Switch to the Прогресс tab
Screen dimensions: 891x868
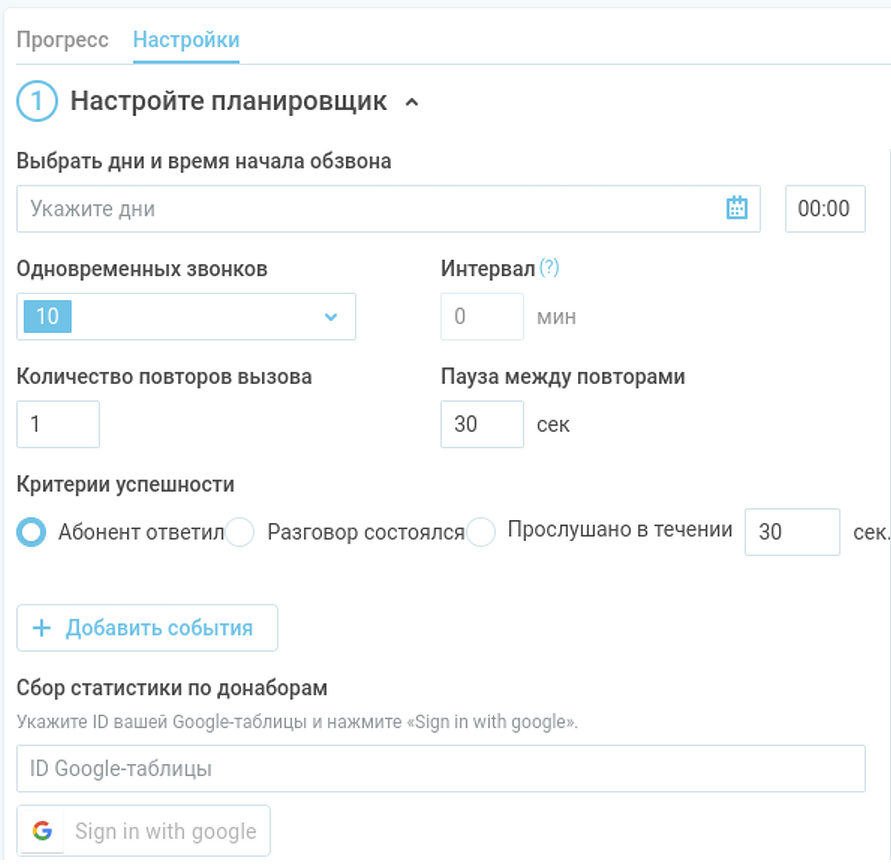coord(63,40)
